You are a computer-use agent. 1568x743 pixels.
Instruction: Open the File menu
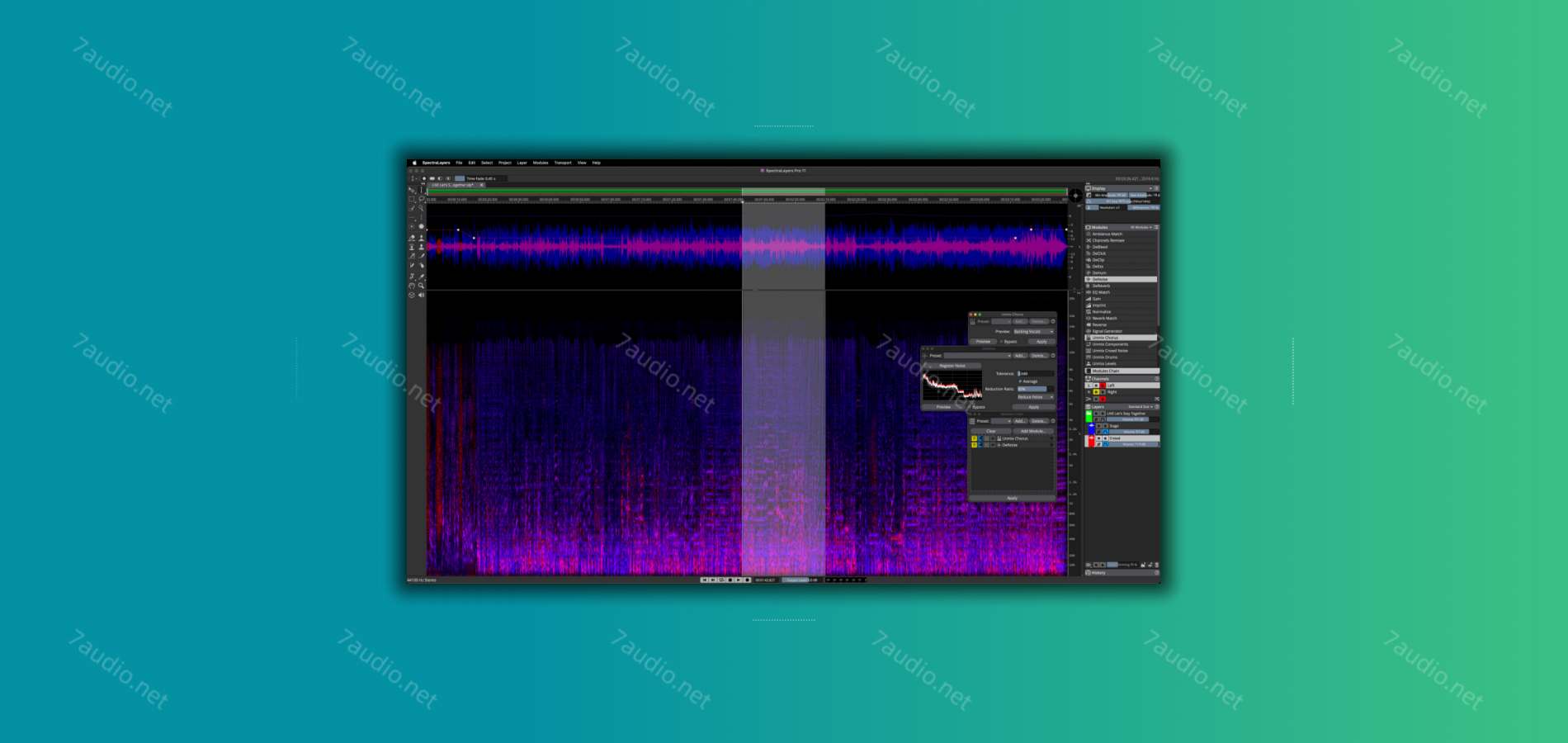459,163
